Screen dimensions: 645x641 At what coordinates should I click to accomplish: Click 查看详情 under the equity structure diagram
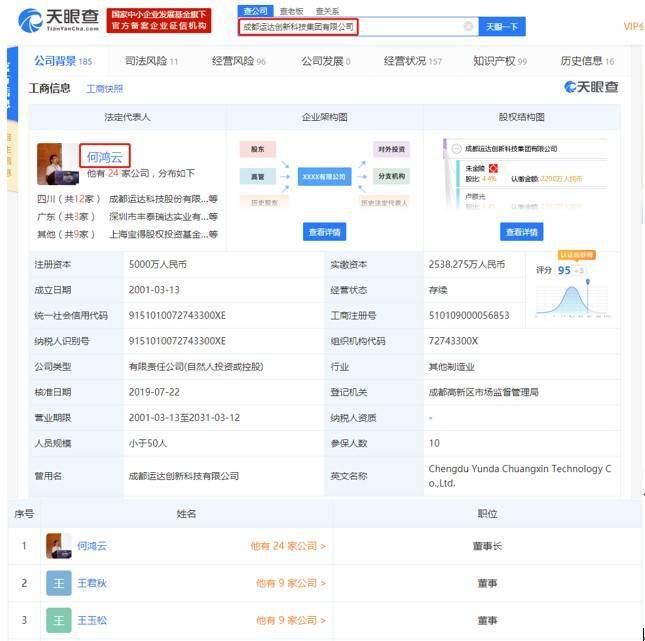coord(521,232)
